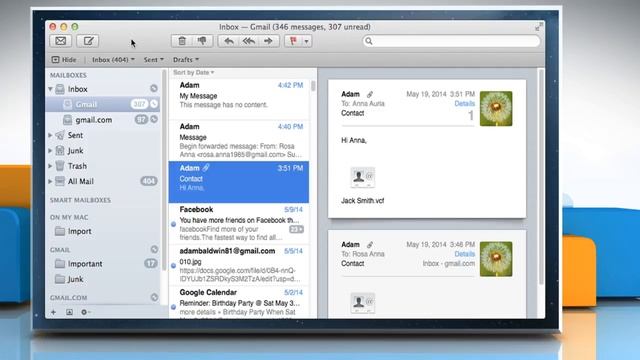Click the Get Mail envelope icon
The height and width of the screenshot is (360, 640).
click(60, 41)
